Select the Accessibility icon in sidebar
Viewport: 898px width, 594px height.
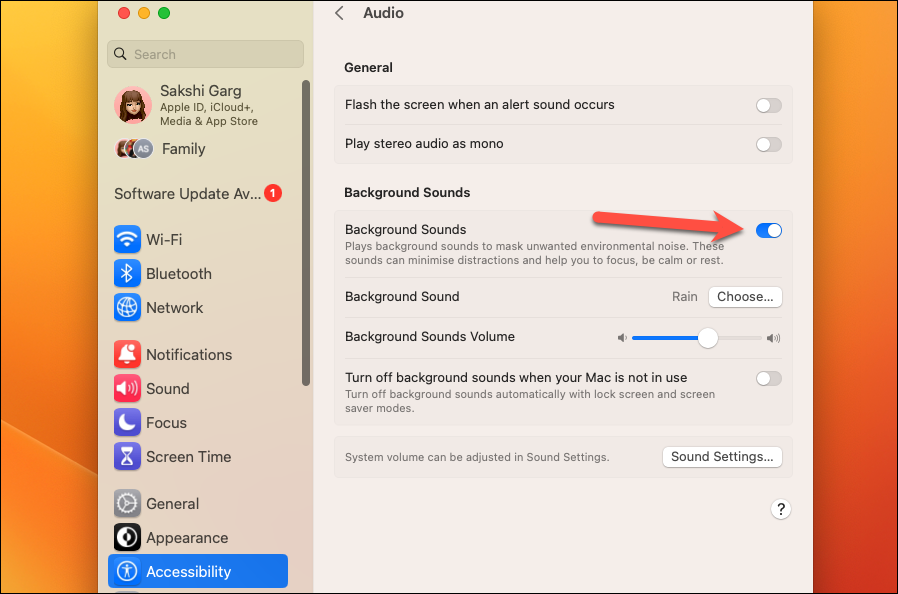(x=127, y=571)
